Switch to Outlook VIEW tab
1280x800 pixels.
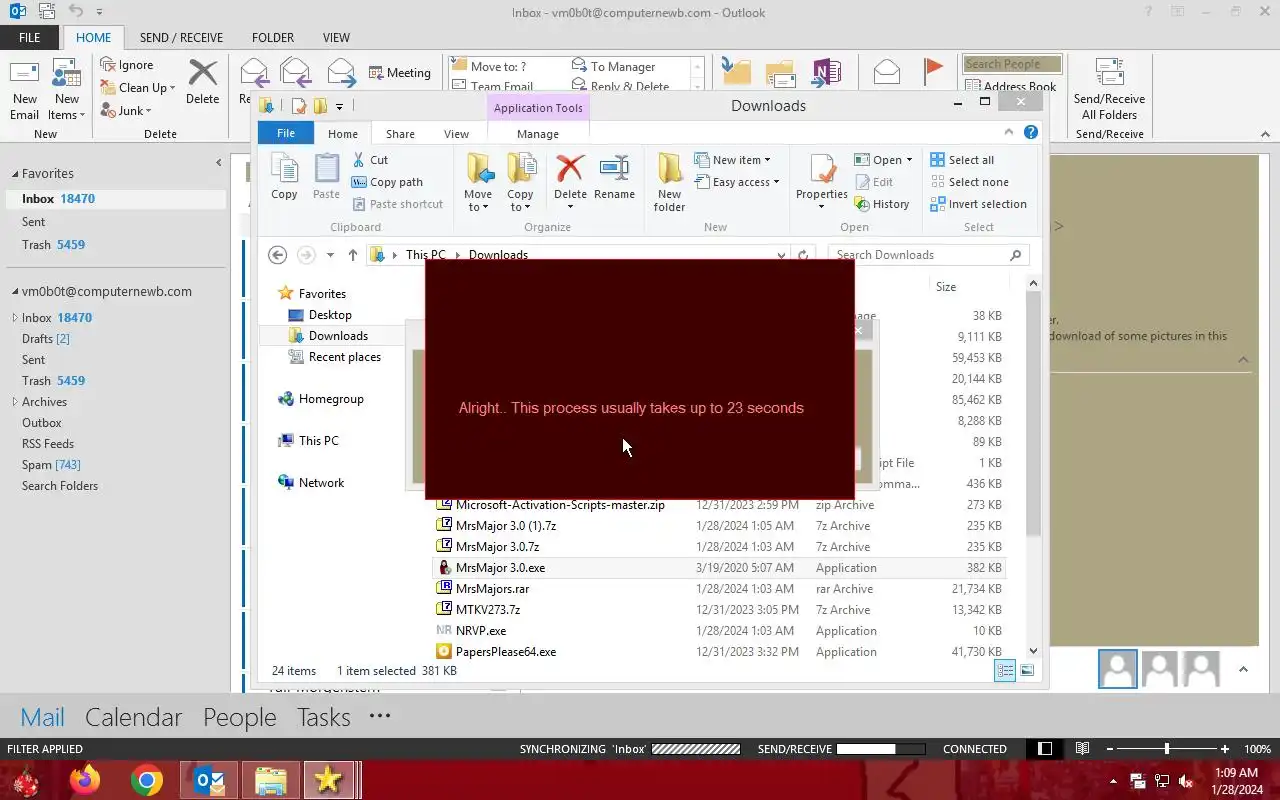[x=336, y=37]
